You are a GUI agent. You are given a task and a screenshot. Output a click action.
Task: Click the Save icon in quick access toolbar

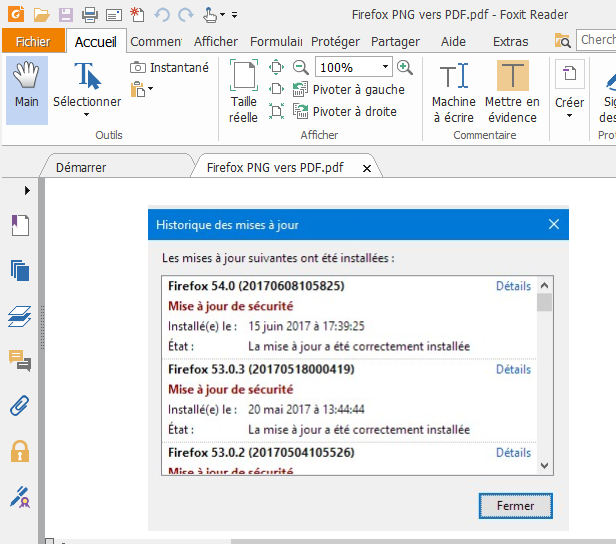(66, 15)
